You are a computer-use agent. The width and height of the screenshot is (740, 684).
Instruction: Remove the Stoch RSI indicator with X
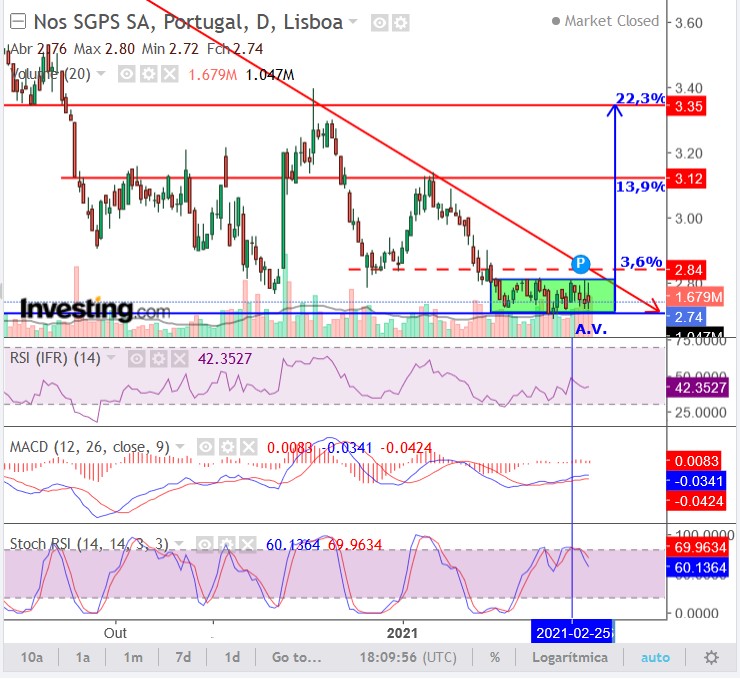(247, 545)
